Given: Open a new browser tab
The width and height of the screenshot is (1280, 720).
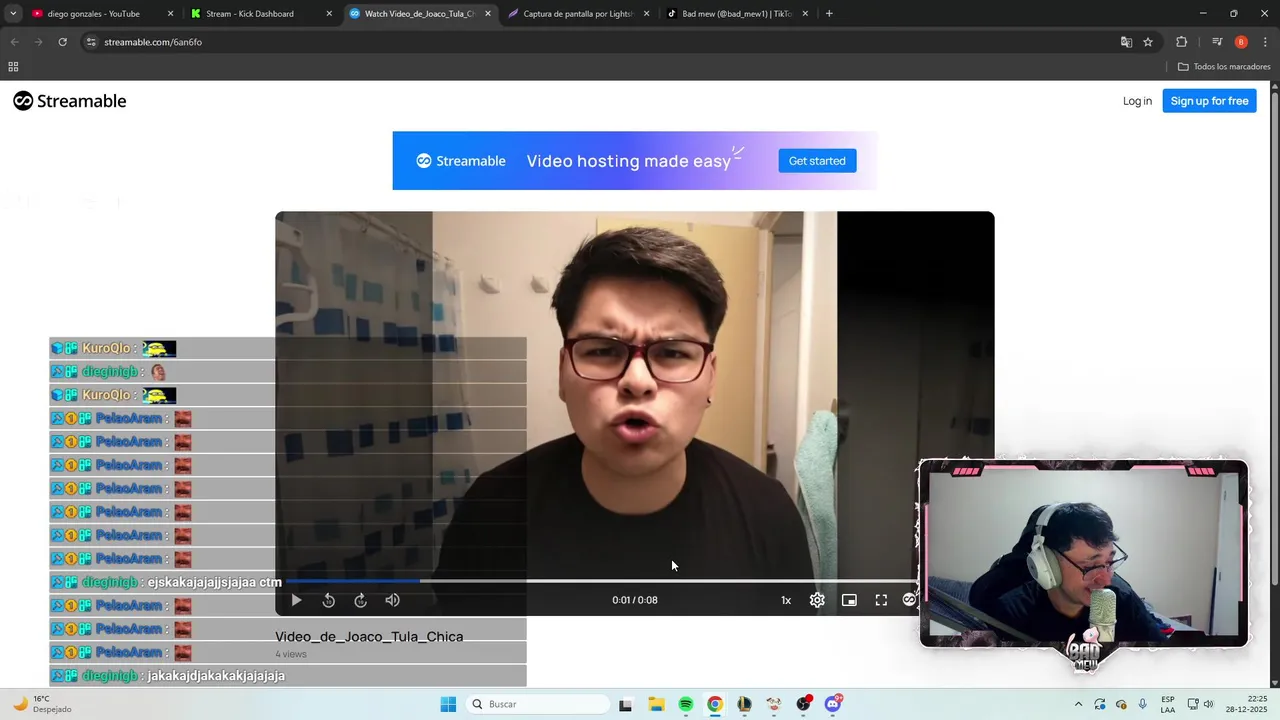Looking at the screenshot, I should point(829,14).
